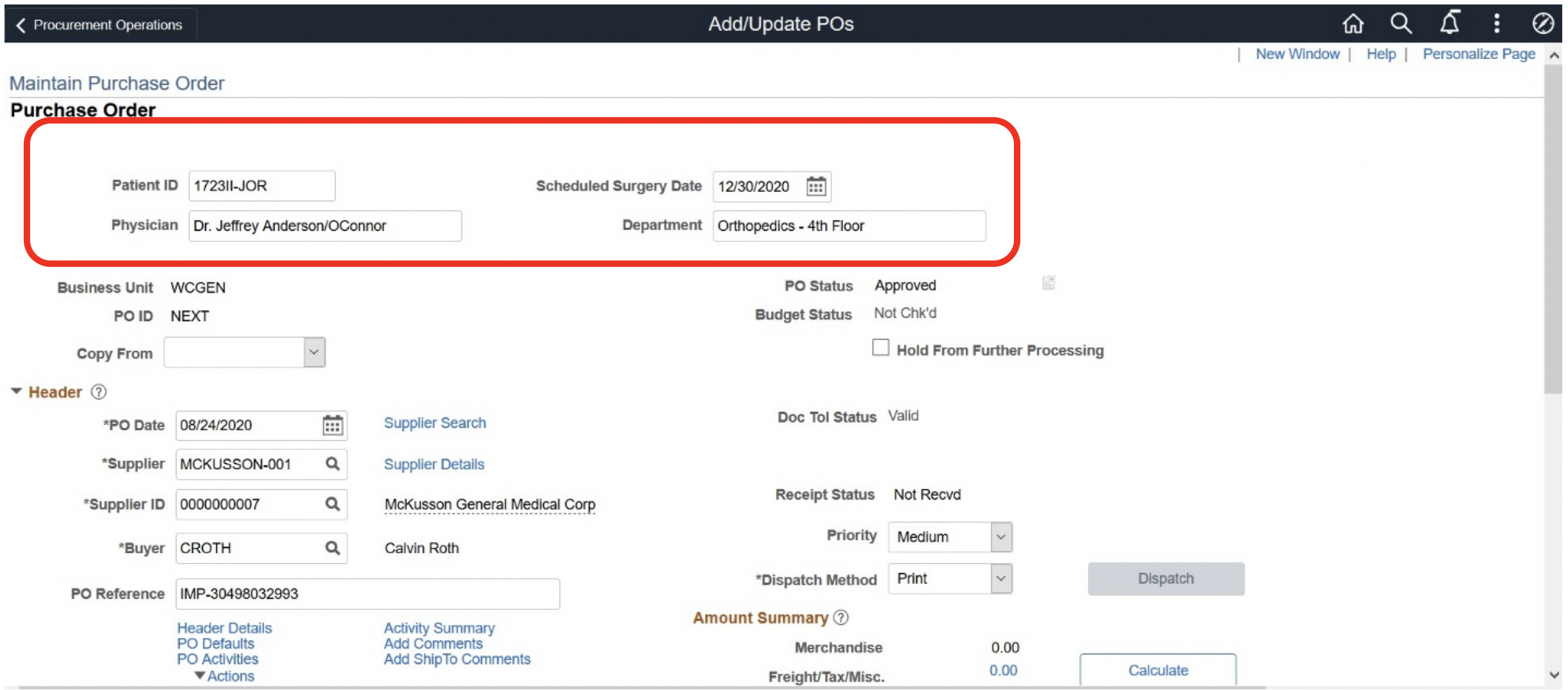Go to the Home page icon
Viewport: 1568px width, 690px height.
[x=1353, y=24]
